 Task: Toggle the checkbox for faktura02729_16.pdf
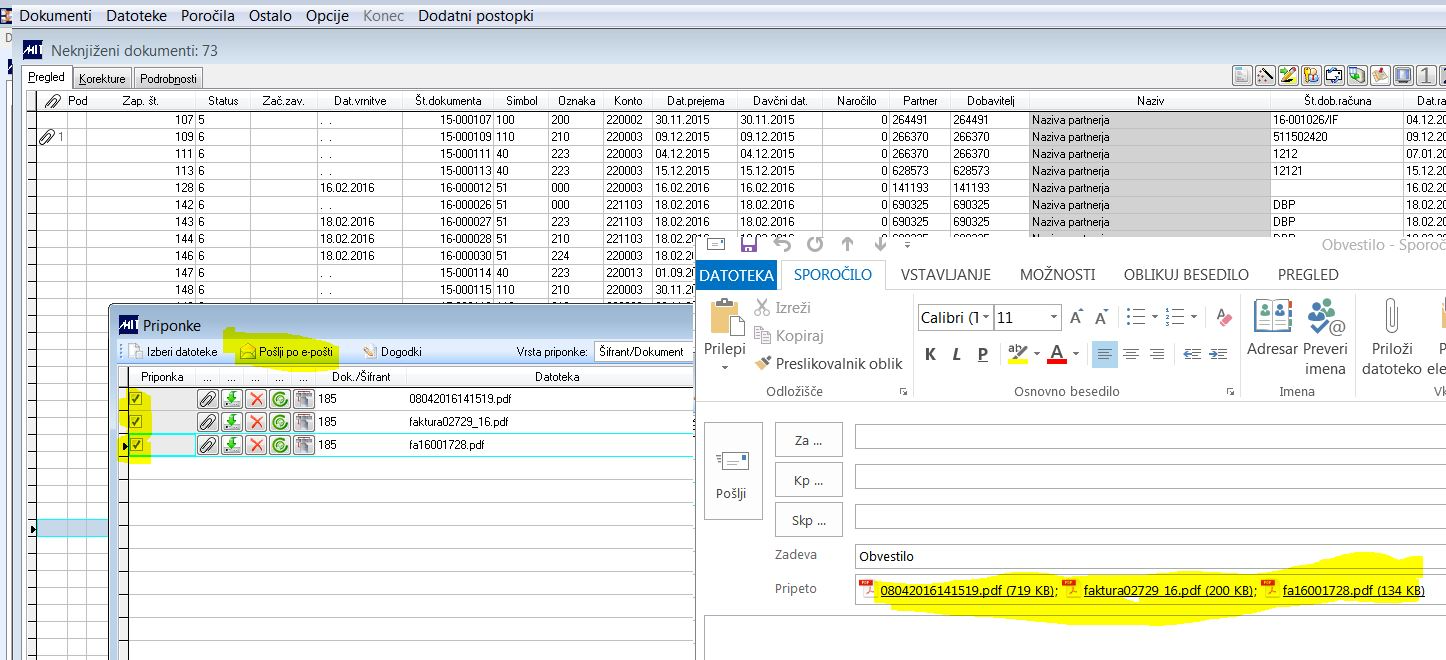[136, 422]
